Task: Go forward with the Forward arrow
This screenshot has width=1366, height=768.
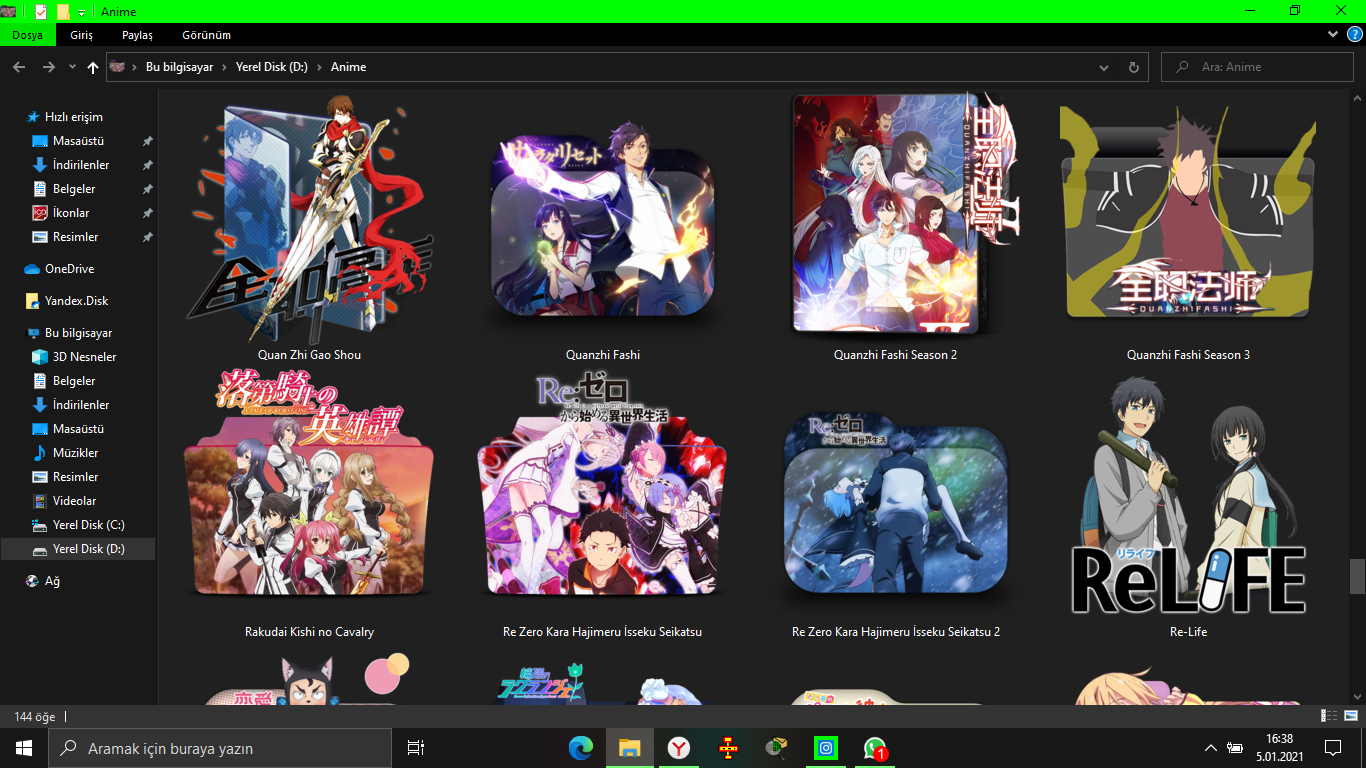Action: coord(48,67)
